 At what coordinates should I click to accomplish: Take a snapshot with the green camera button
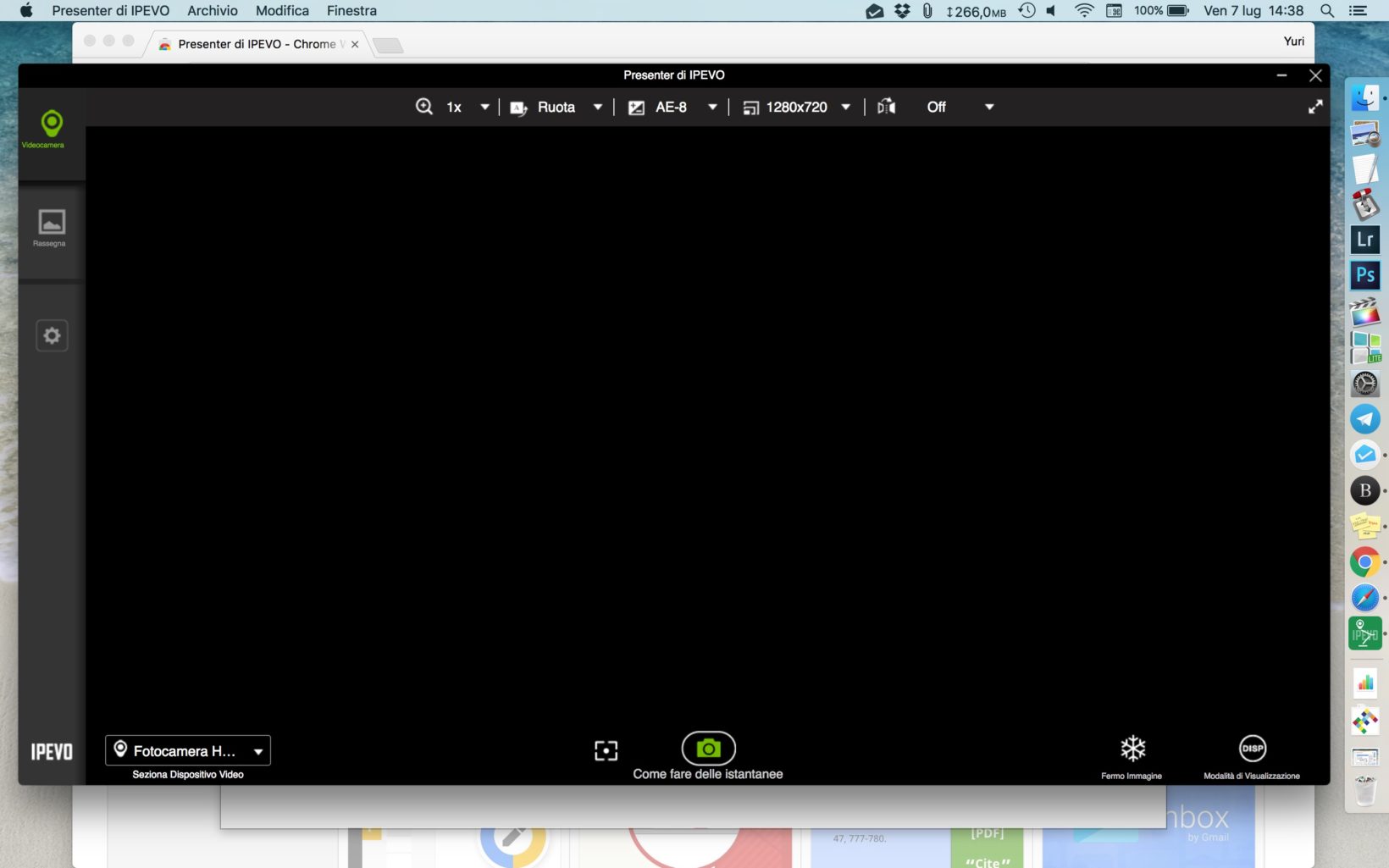point(709,749)
